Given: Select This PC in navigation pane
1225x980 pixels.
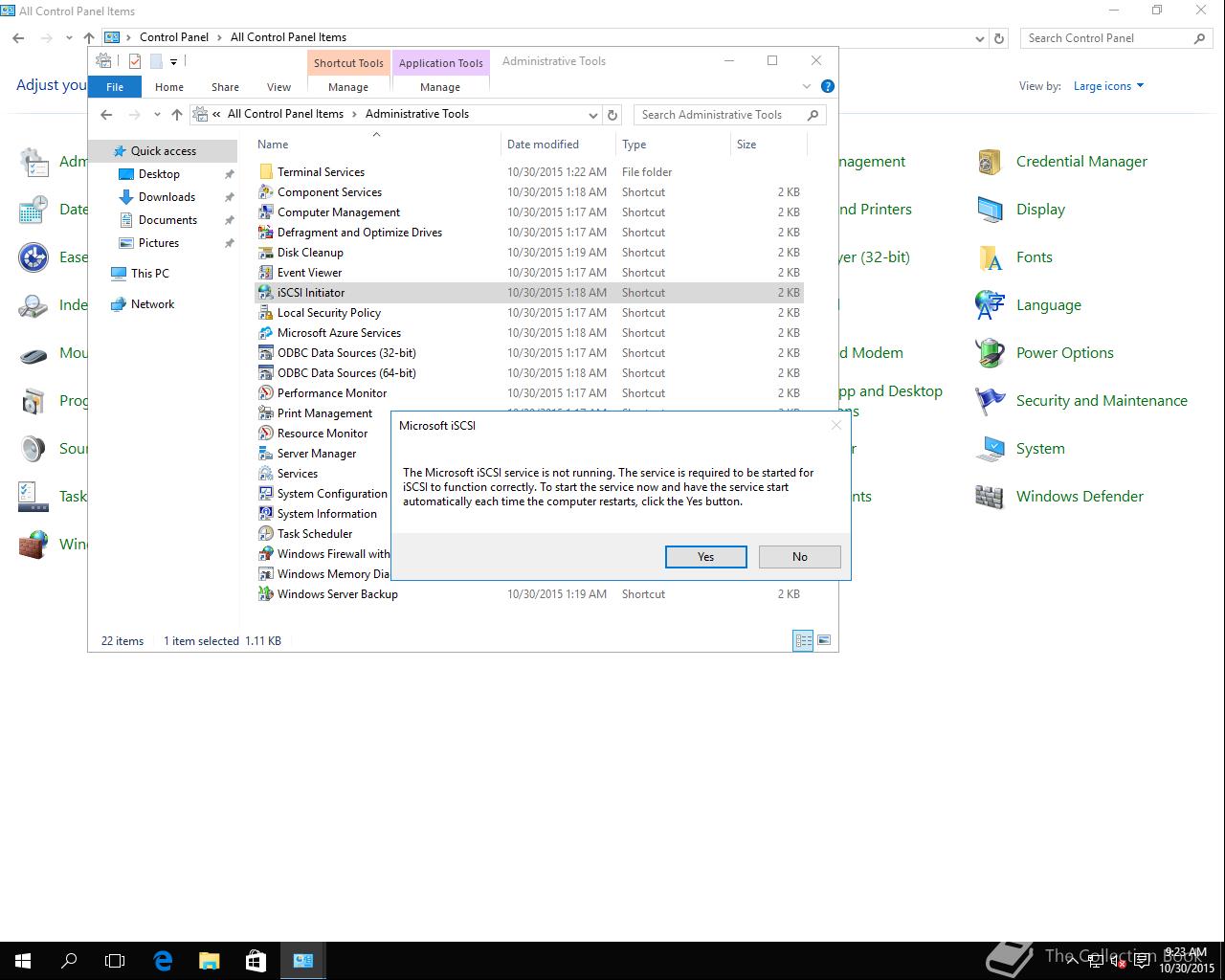Looking at the screenshot, I should pyautogui.click(x=150, y=274).
